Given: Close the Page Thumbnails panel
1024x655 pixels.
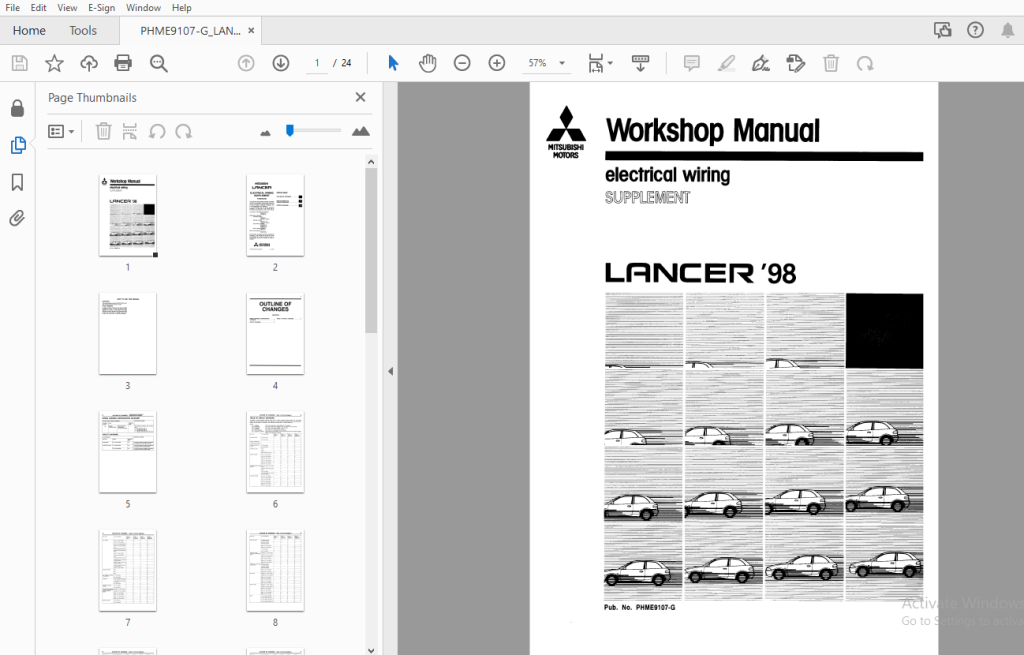Looking at the screenshot, I should click(x=360, y=97).
